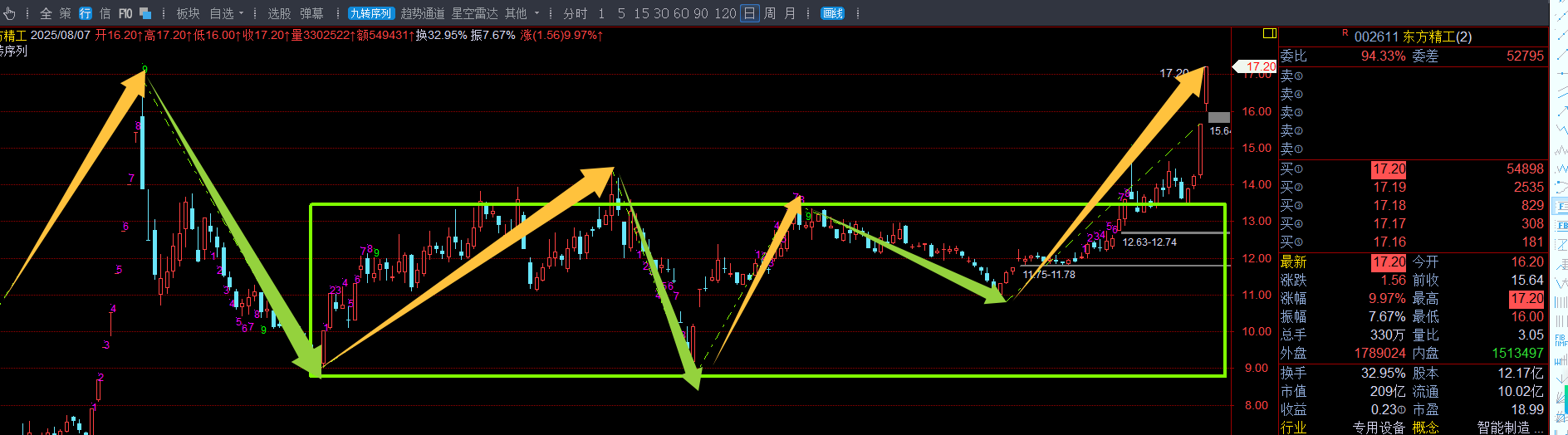Select the 15-minute period
Screen dimensions: 1568x435
coord(641,13)
